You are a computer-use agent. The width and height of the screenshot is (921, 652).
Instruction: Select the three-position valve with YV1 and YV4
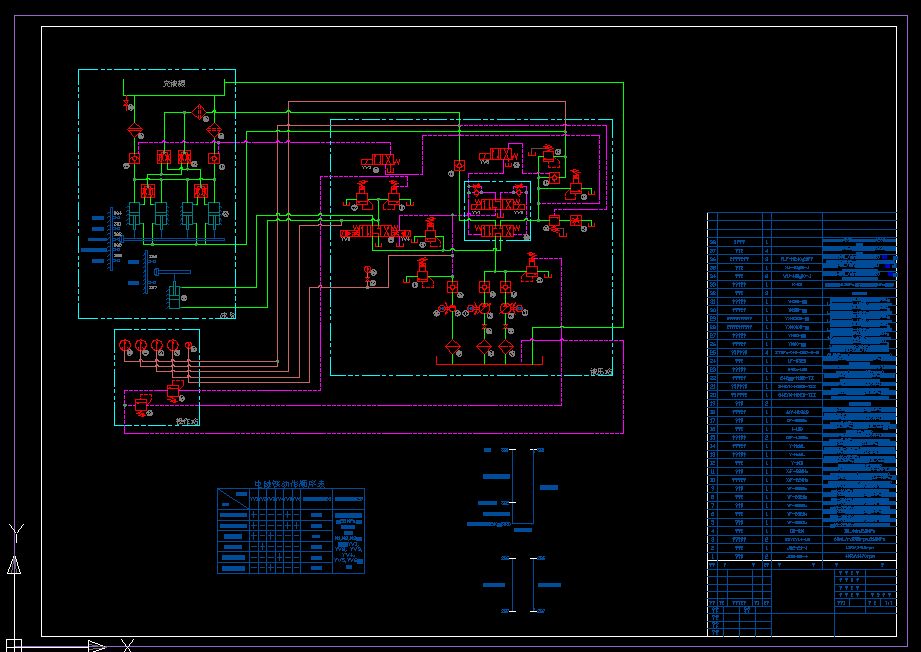pos(375,232)
